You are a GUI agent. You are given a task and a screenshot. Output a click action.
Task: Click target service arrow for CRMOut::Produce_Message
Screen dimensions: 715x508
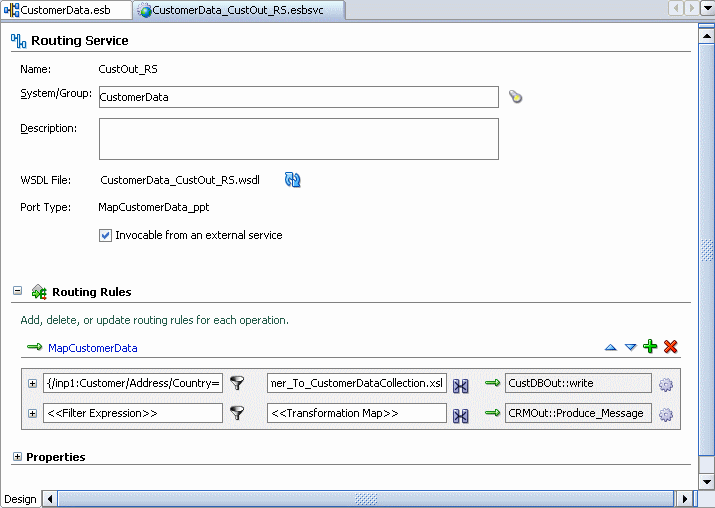click(x=492, y=413)
